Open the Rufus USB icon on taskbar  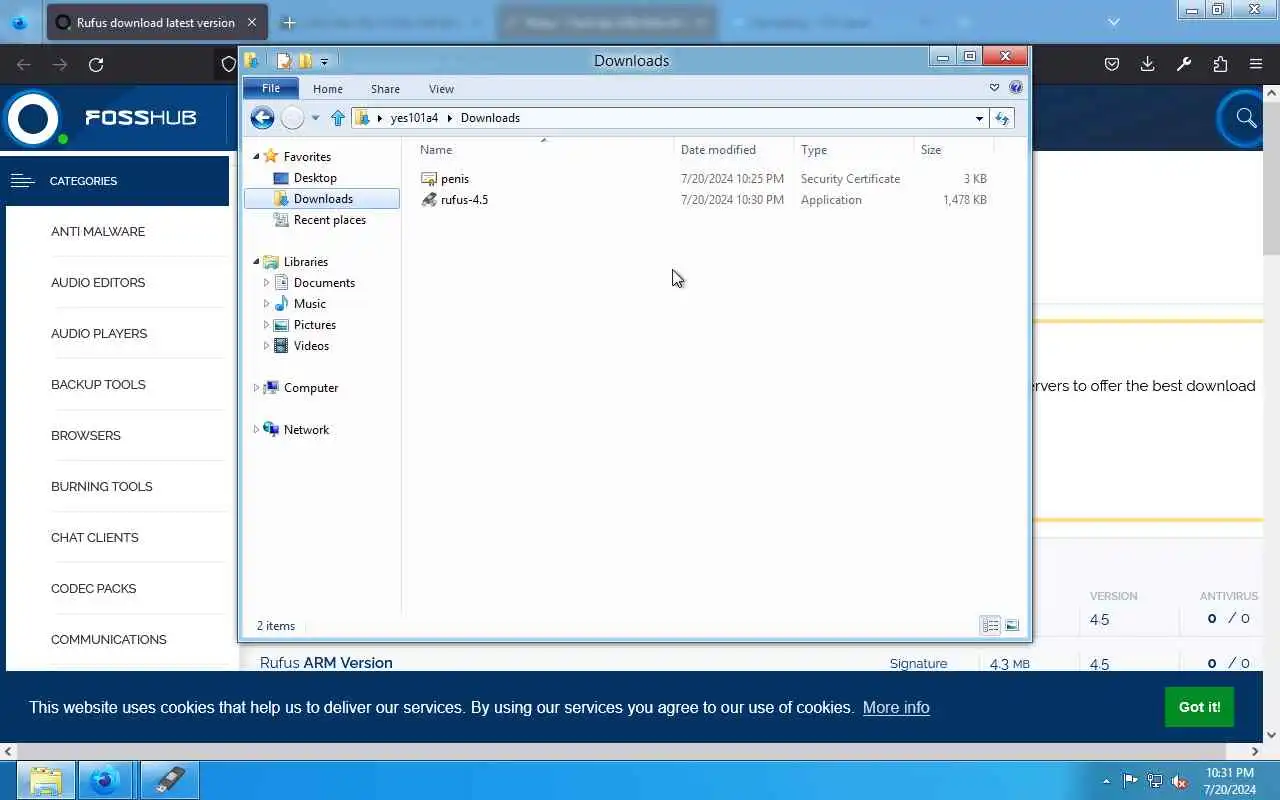tap(169, 780)
